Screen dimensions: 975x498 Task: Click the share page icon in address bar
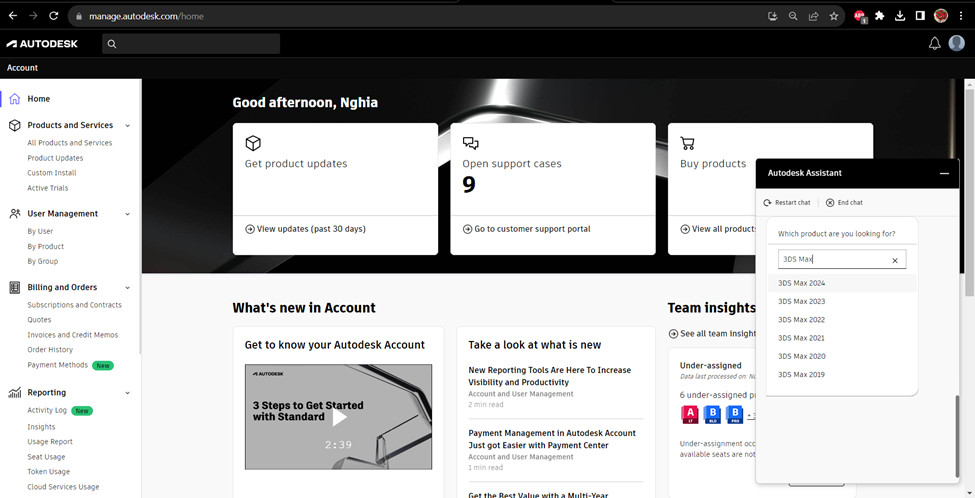point(813,16)
